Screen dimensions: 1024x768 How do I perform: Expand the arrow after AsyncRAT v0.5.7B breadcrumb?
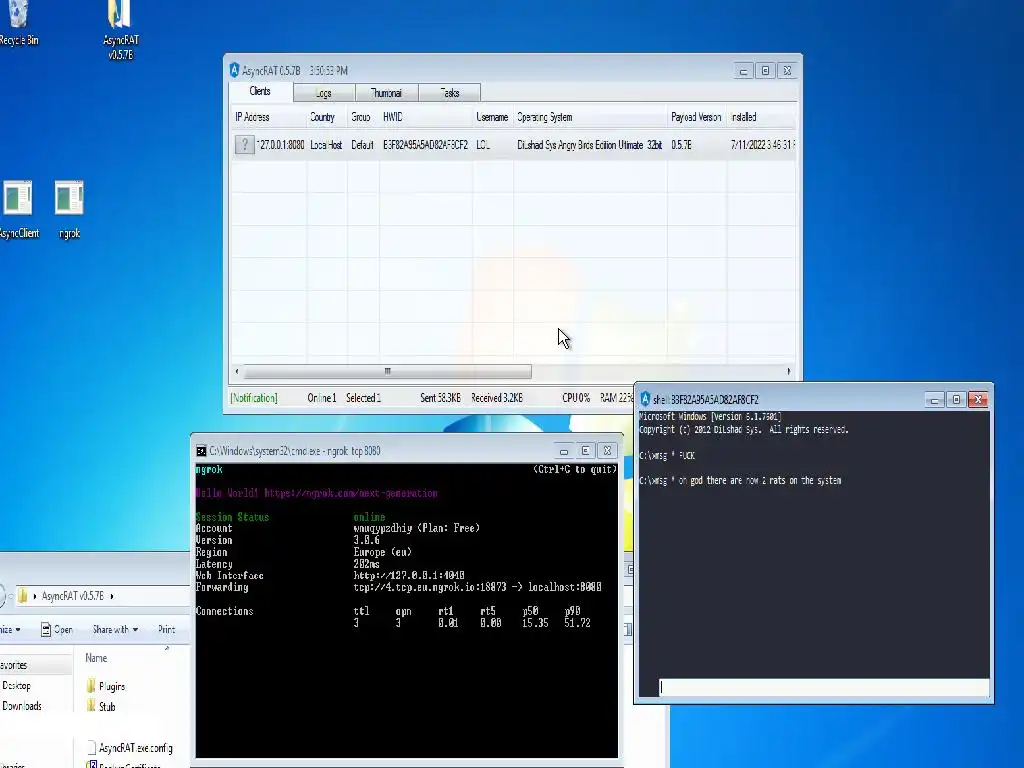112,596
